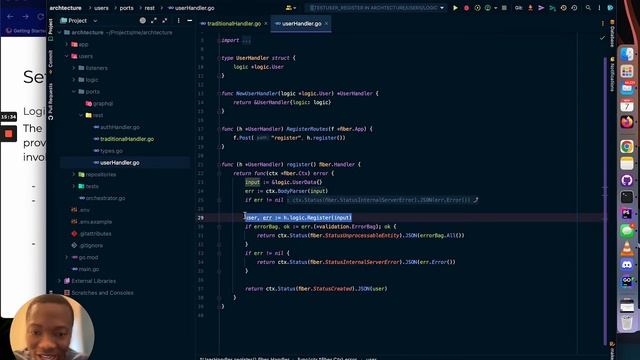
Task: Open the editor tabs options menu
Action: coord(602,24)
